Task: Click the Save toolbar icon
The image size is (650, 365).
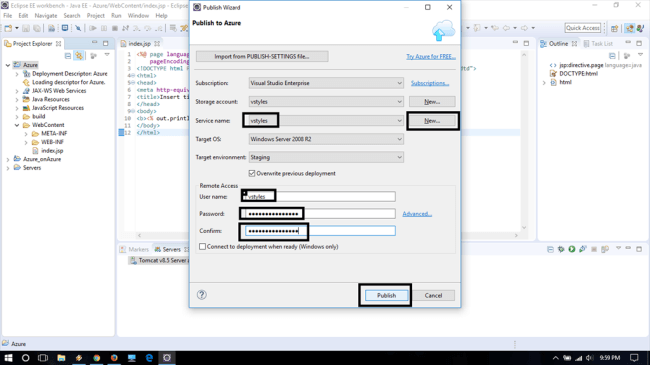Action: point(26,28)
